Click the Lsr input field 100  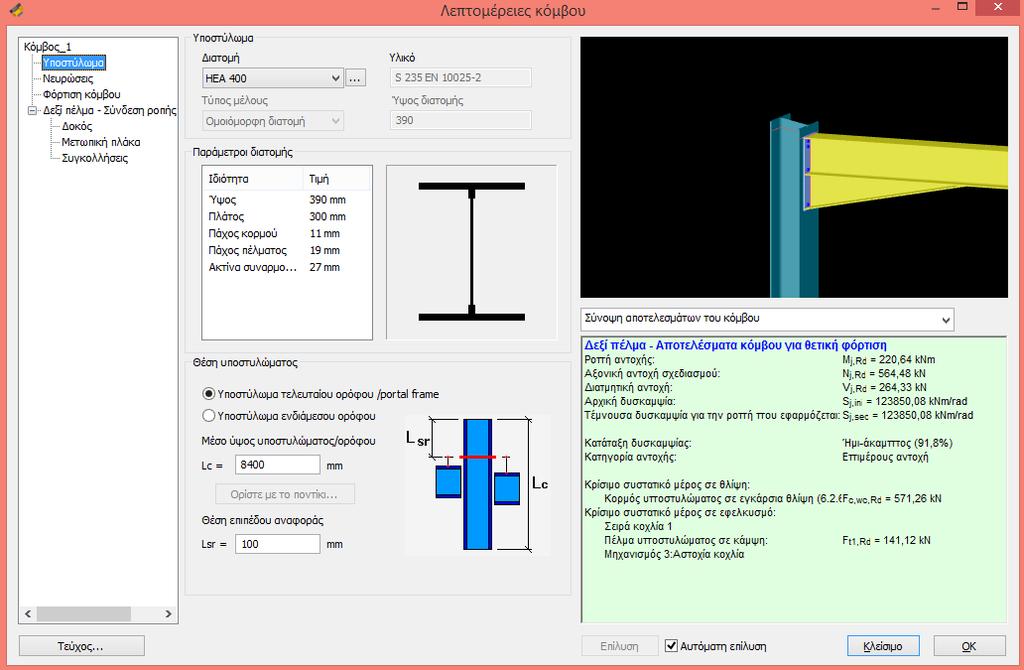pyautogui.click(x=278, y=544)
